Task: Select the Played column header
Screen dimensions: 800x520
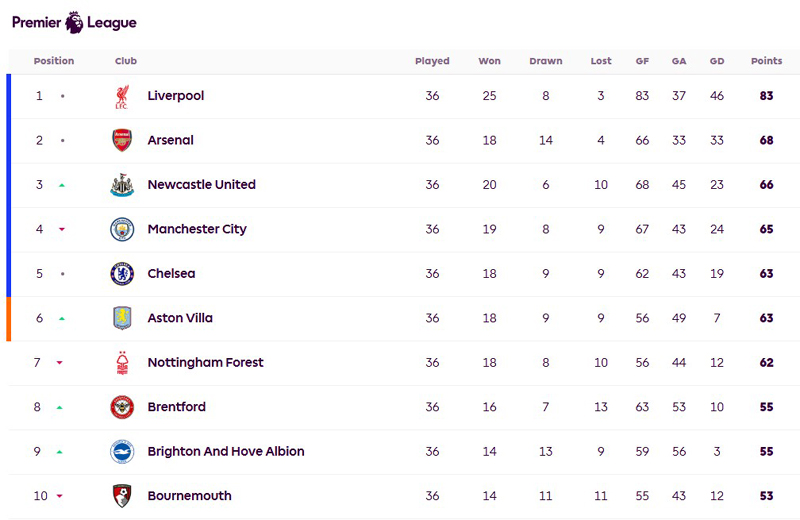Action: tap(432, 61)
